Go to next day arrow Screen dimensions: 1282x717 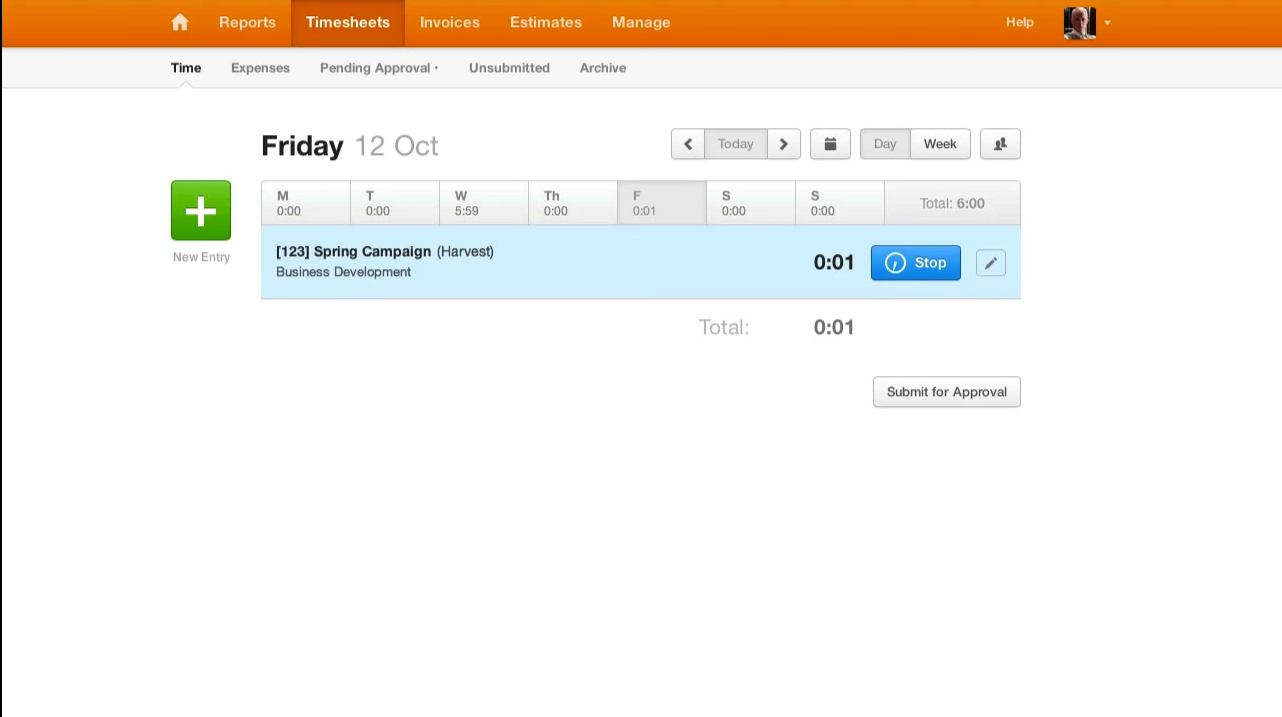[784, 144]
